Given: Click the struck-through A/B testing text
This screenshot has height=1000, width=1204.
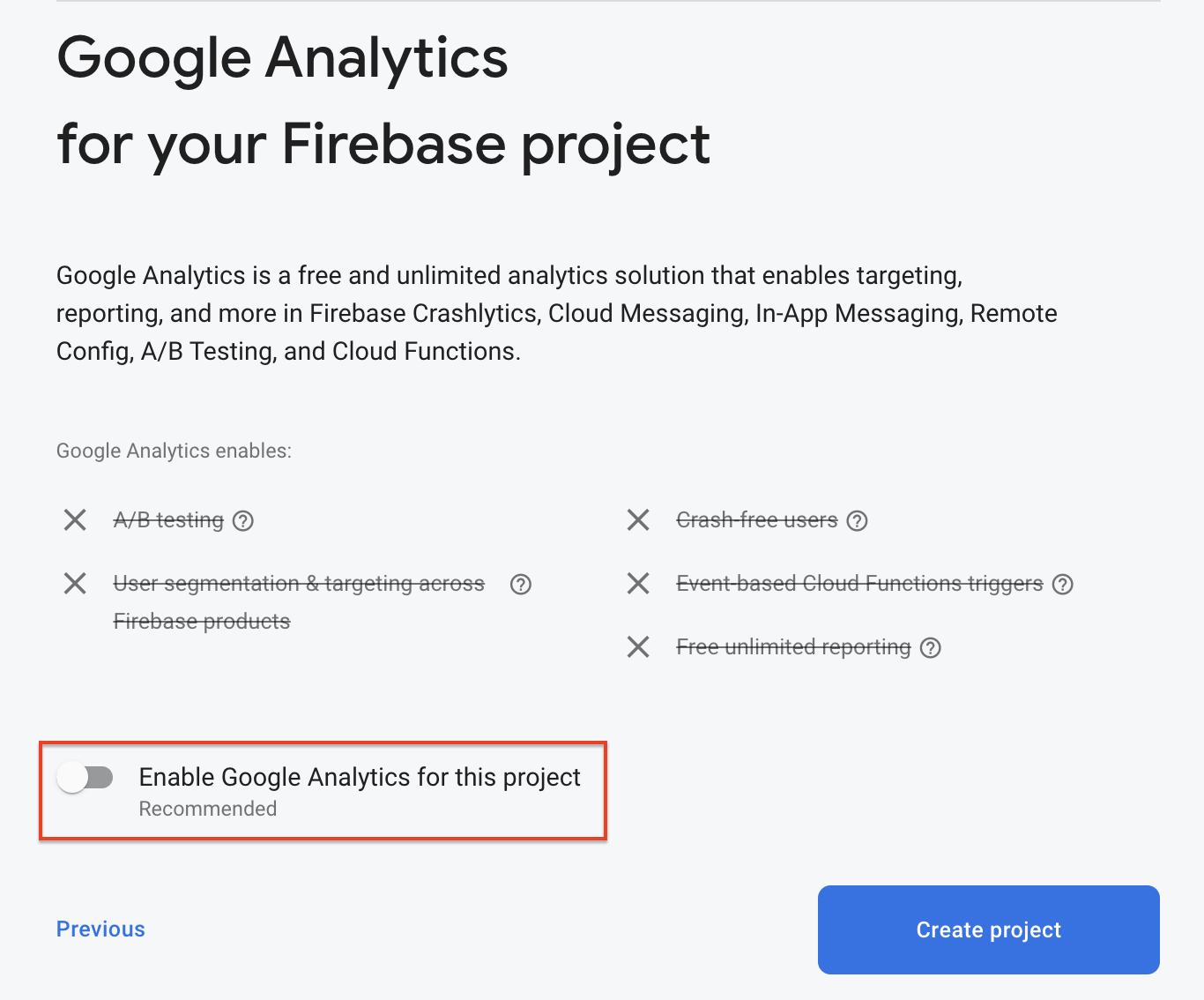Looking at the screenshot, I should click(x=168, y=520).
